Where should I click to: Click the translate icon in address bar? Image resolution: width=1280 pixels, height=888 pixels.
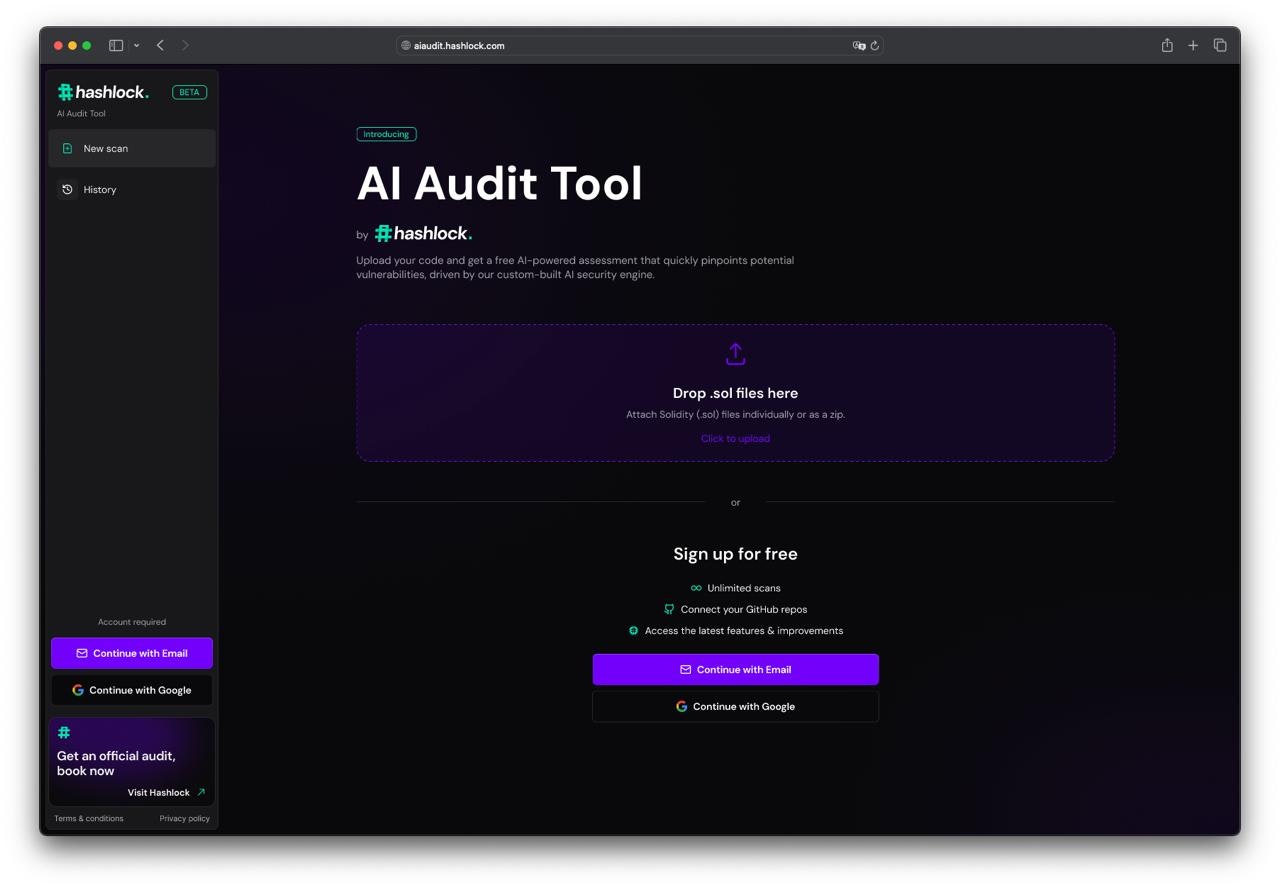coord(858,45)
